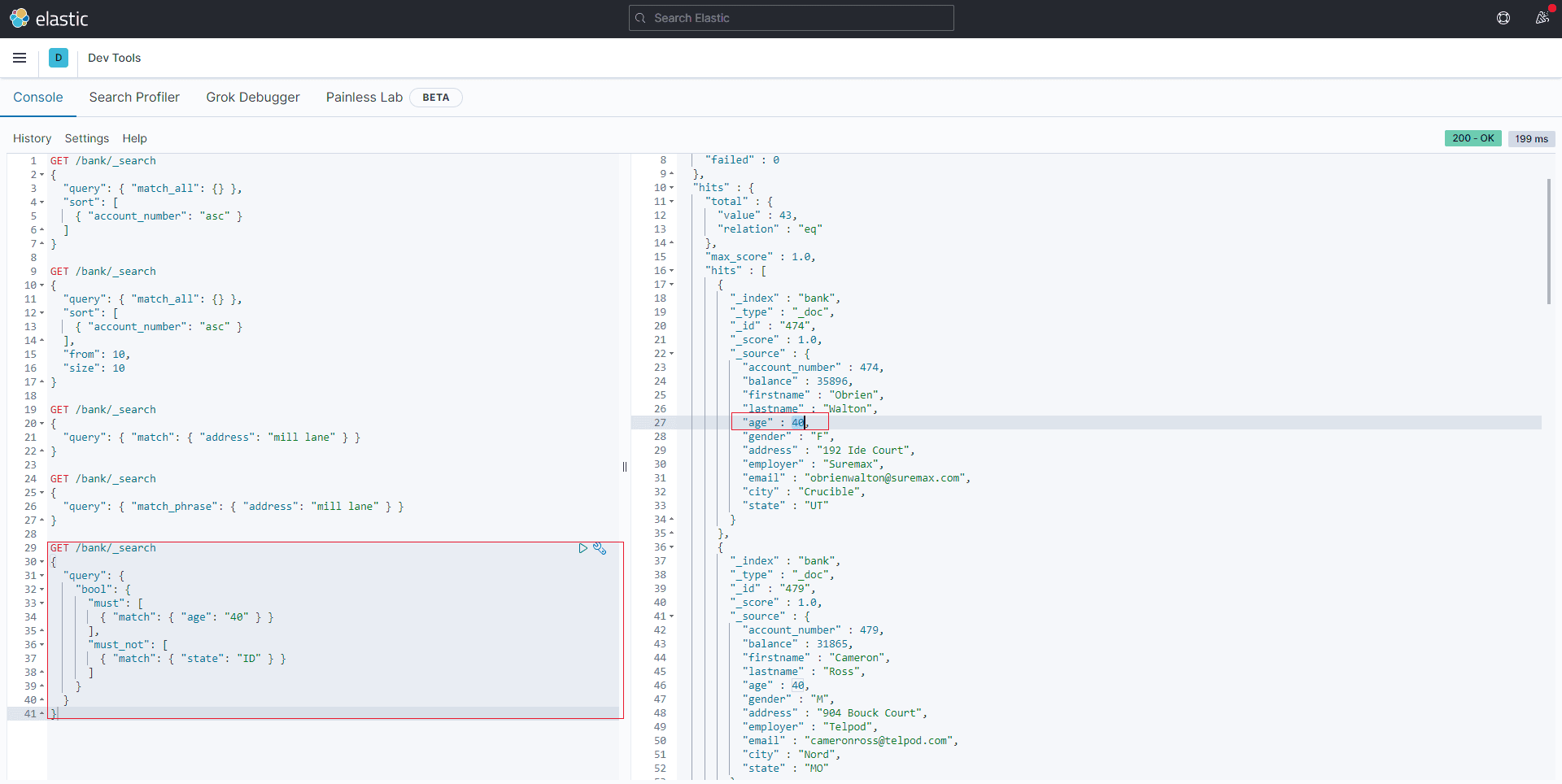The width and height of the screenshot is (1562, 784).
Task: Open console Settings
Action: 86,138
